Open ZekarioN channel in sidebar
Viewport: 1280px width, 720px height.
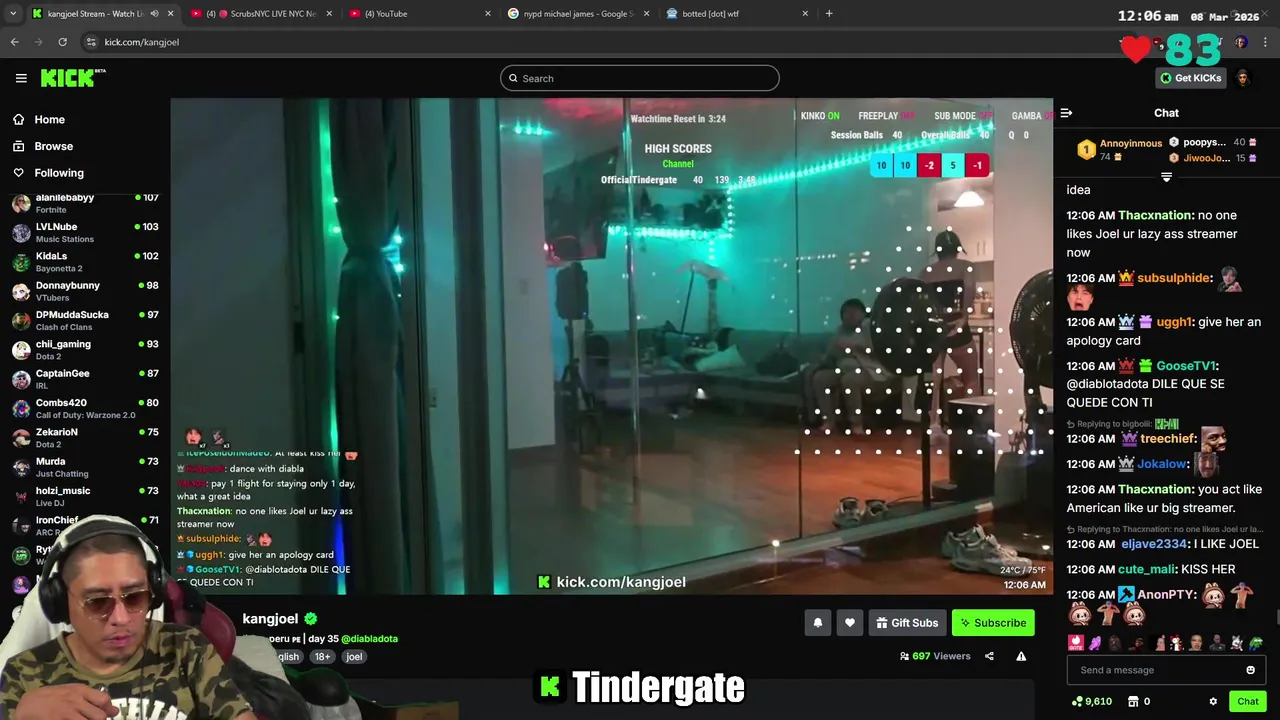click(85, 438)
